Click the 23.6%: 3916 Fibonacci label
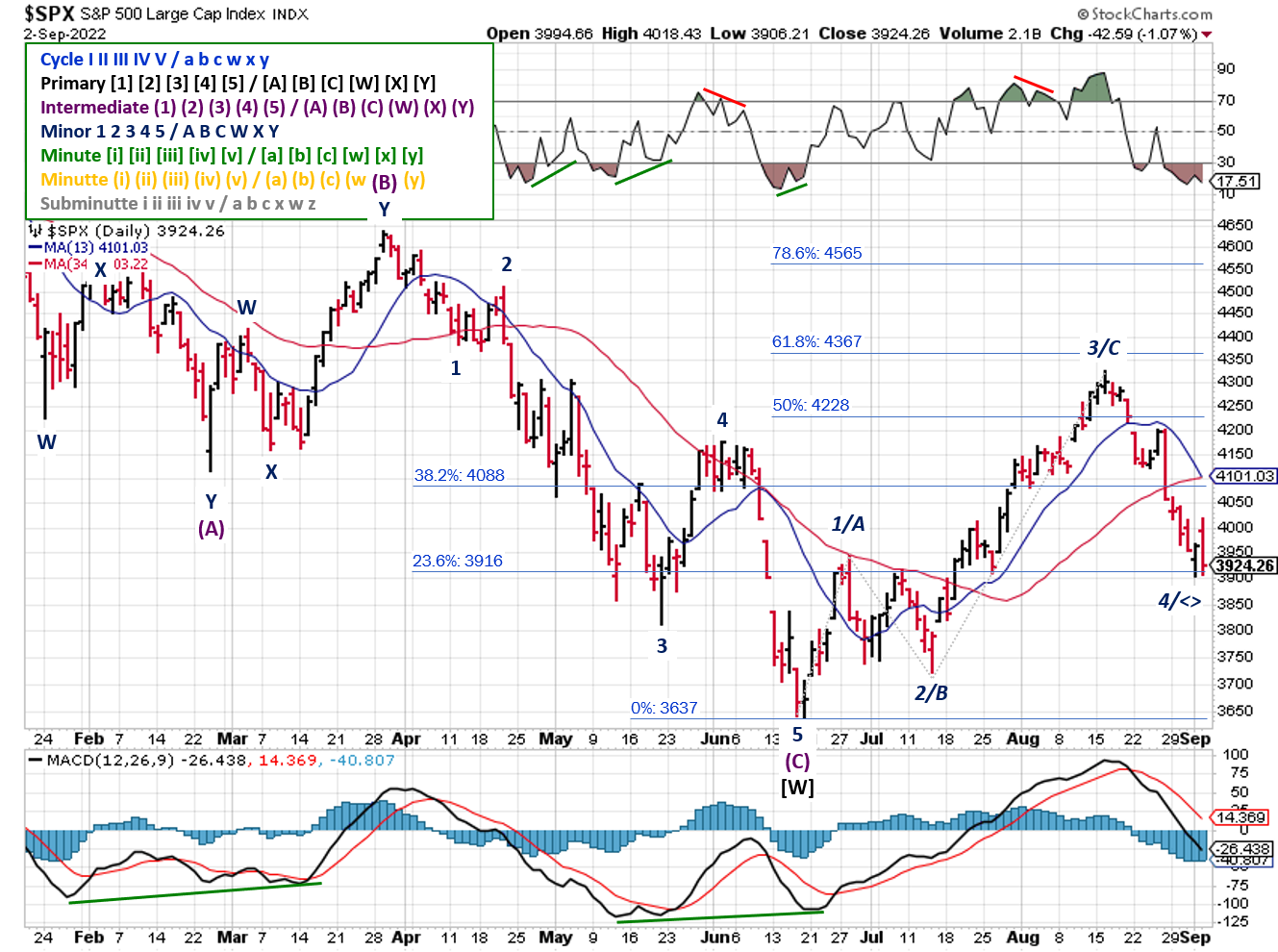 tap(458, 561)
